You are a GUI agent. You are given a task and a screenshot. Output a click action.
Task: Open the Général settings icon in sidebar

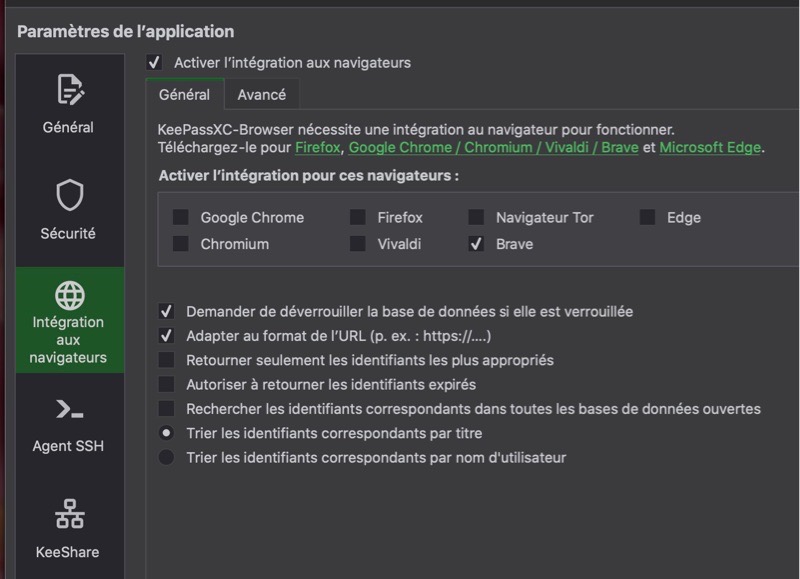69,91
